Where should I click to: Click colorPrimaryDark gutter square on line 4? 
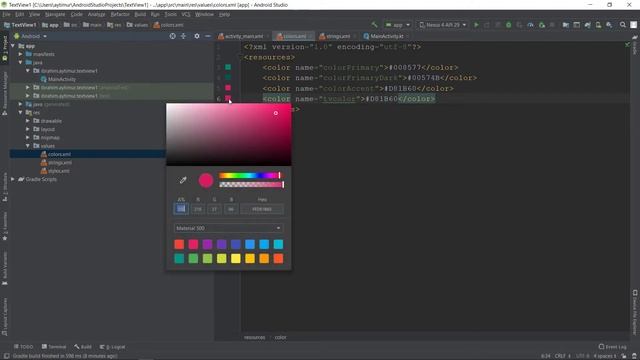coord(228,77)
